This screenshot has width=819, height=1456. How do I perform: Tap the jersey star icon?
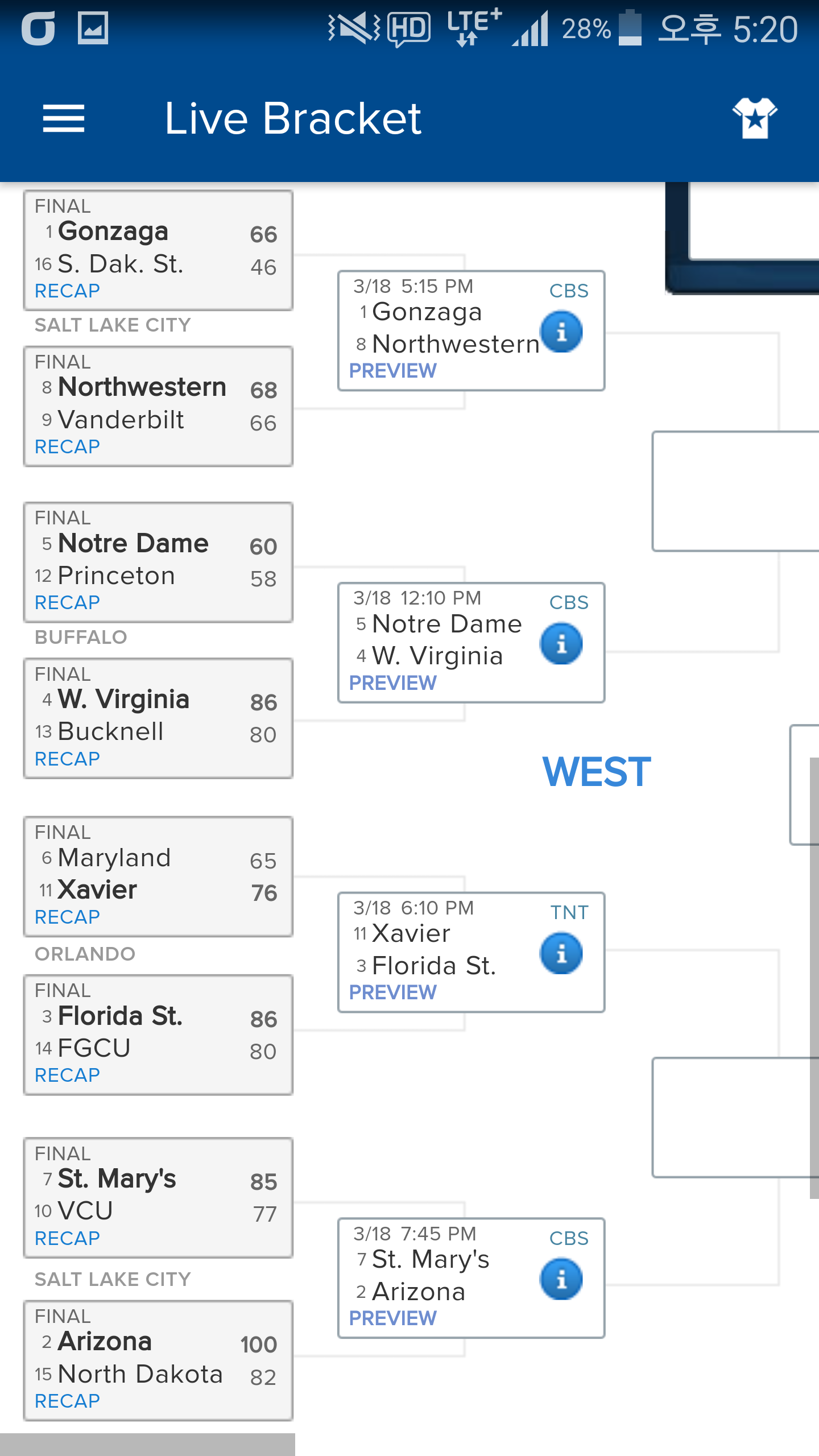point(755,118)
